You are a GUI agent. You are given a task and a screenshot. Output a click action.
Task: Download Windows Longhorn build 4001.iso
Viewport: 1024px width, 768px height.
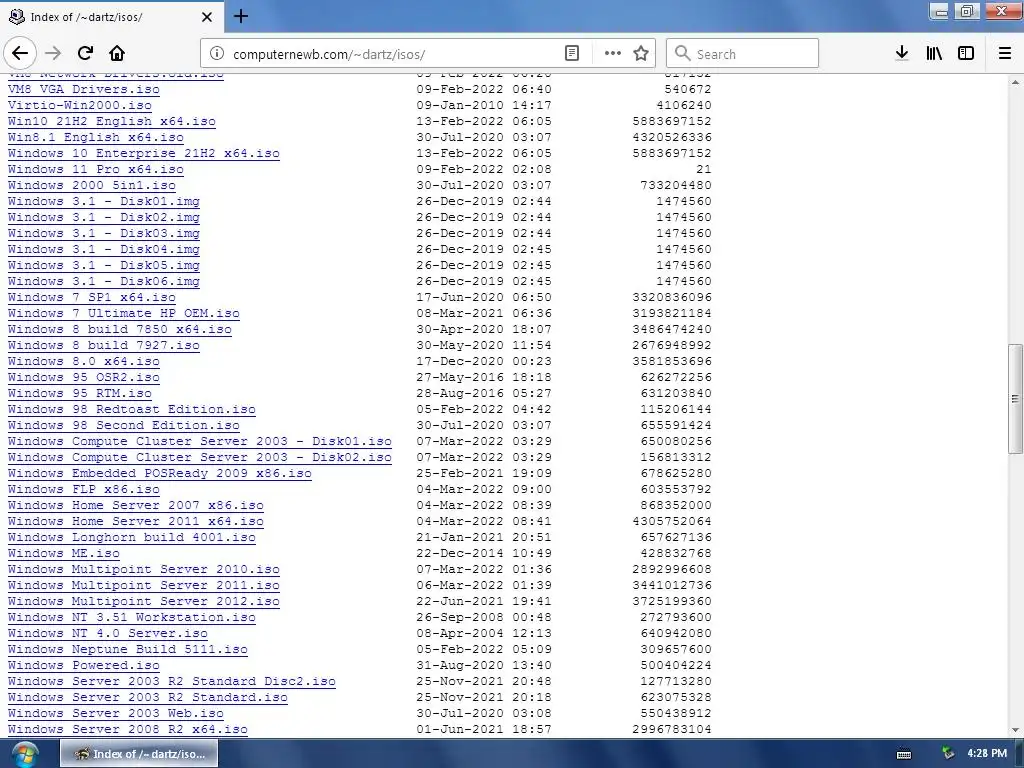[132, 537]
